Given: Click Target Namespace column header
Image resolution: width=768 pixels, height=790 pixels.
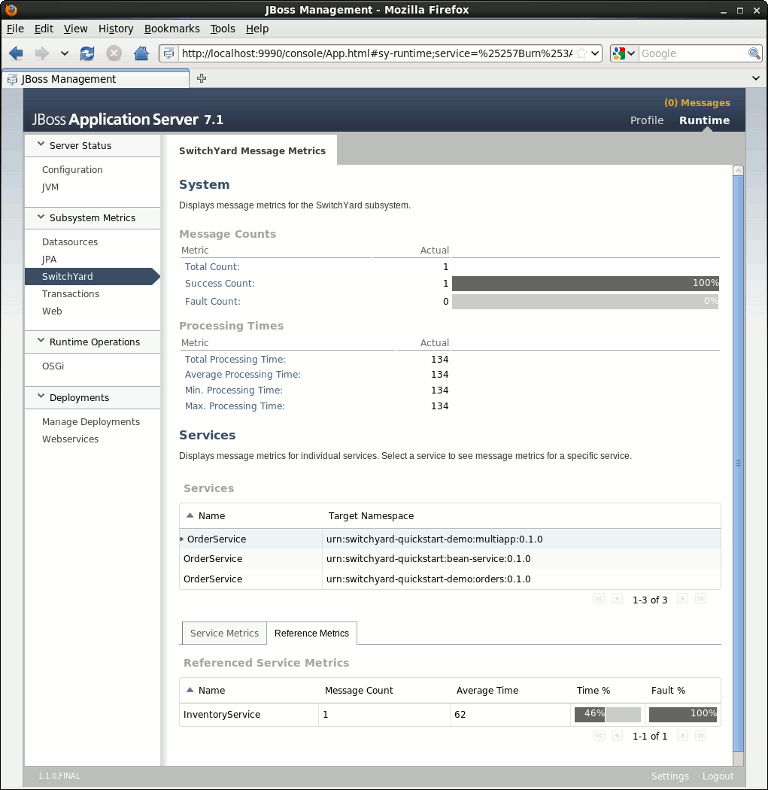Looking at the screenshot, I should pyautogui.click(x=371, y=515).
